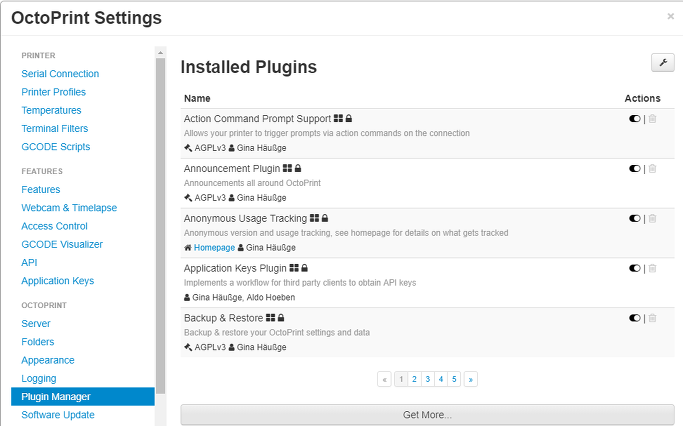Select Software Update in sidebar
This screenshot has height=426, width=683.
tap(58, 415)
